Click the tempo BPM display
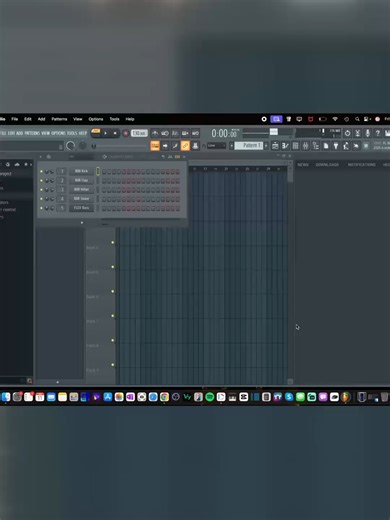 [x=139, y=133]
